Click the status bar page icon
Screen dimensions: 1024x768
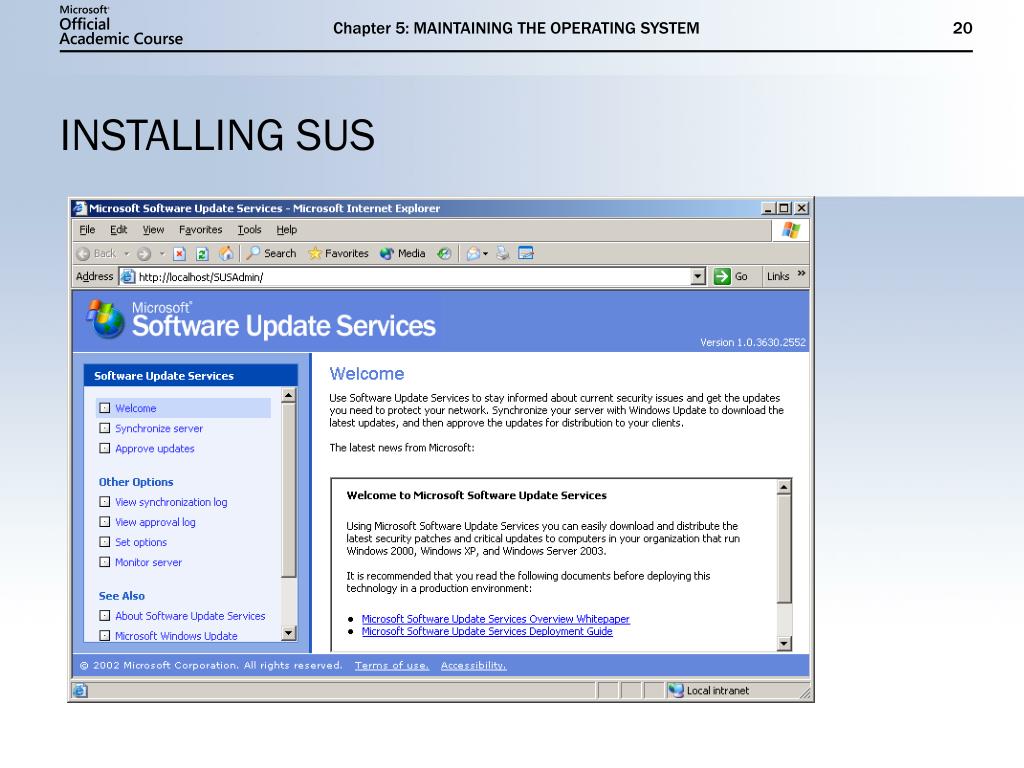click(x=80, y=690)
